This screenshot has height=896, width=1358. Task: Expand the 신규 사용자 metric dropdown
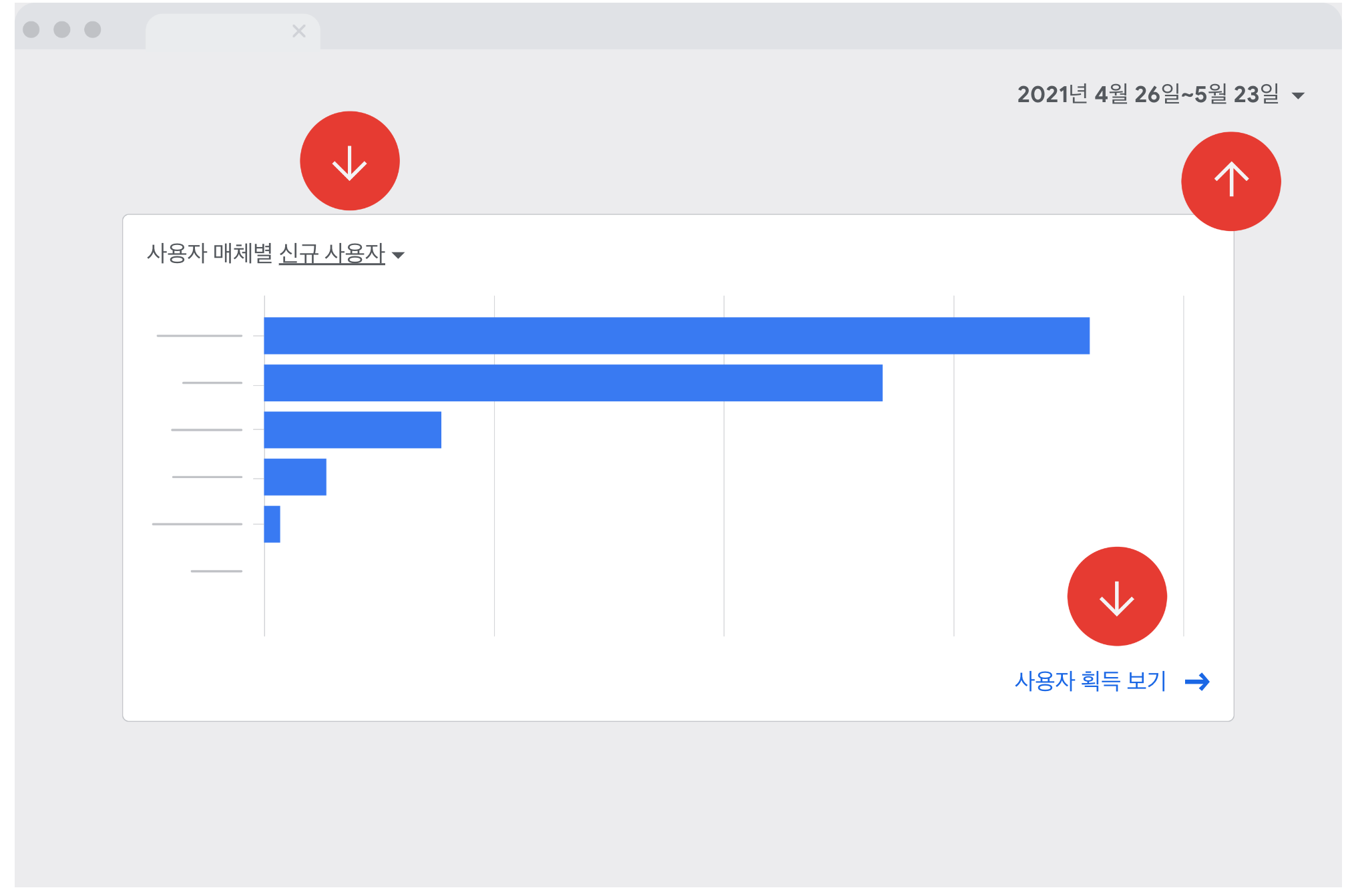[399, 255]
